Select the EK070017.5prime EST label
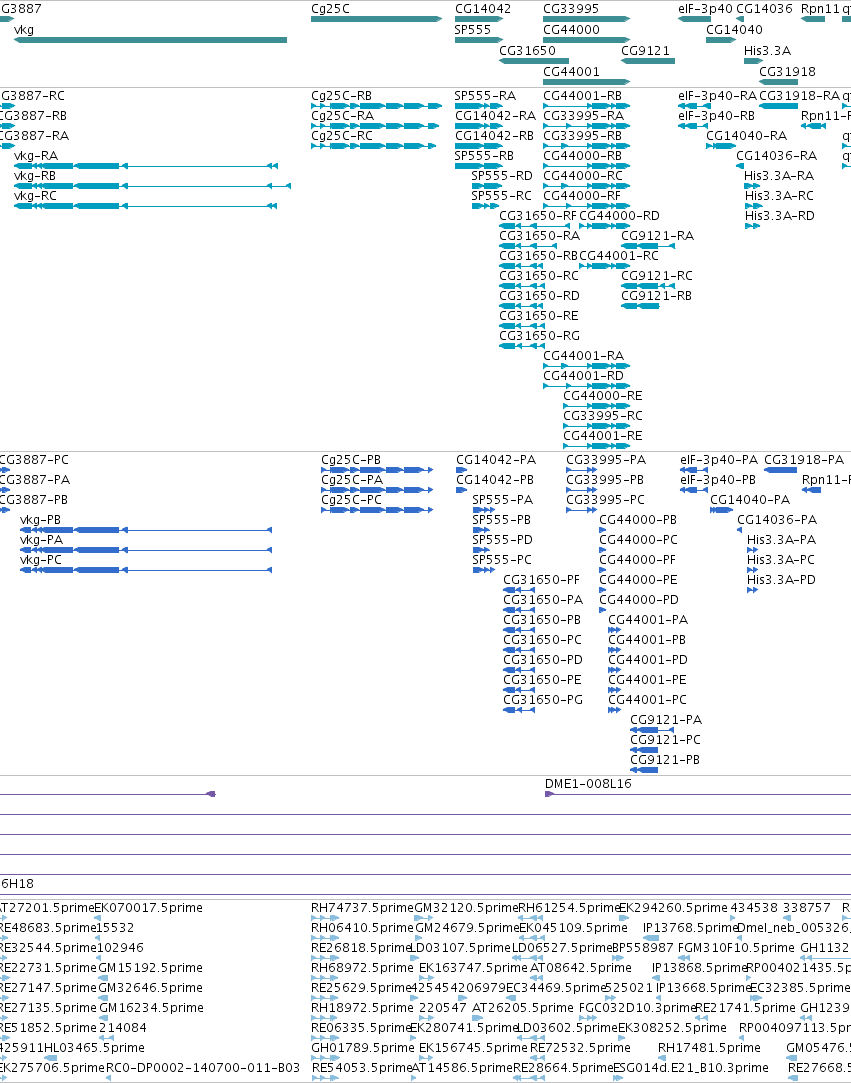 click(x=148, y=908)
